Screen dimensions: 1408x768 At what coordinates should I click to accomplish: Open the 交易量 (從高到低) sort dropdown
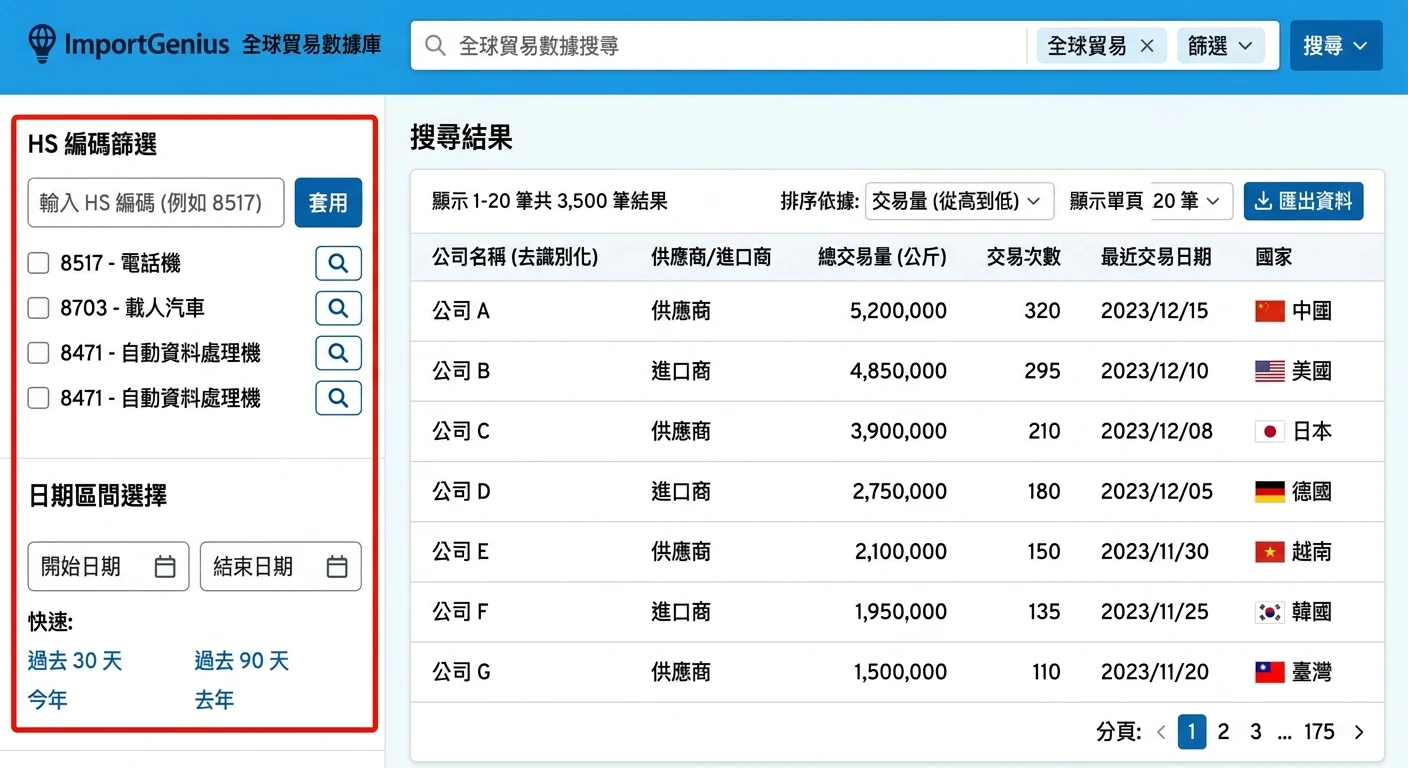tap(959, 201)
